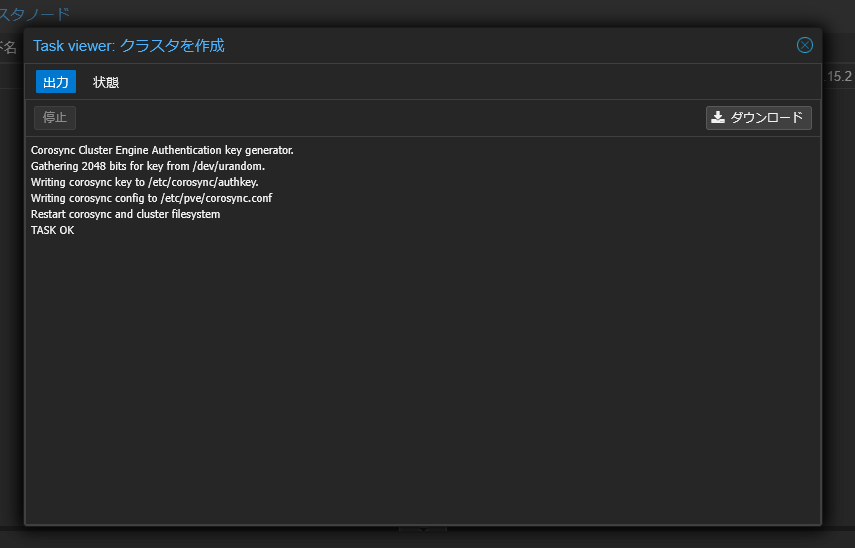Image resolution: width=855 pixels, height=548 pixels.
Task: Click the download arrow icon
Action: pyautogui.click(x=718, y=117)
